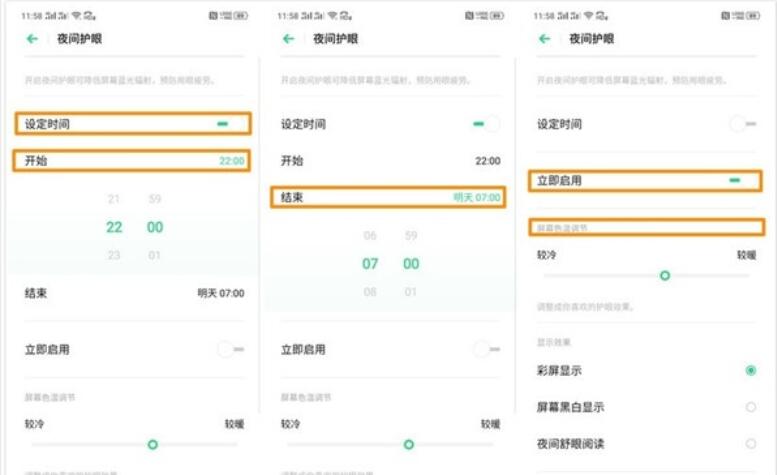This screenshot has height=475, width=777.
Task: Disable 立即启用 switch in the right screen
Action: pos(743,181)
